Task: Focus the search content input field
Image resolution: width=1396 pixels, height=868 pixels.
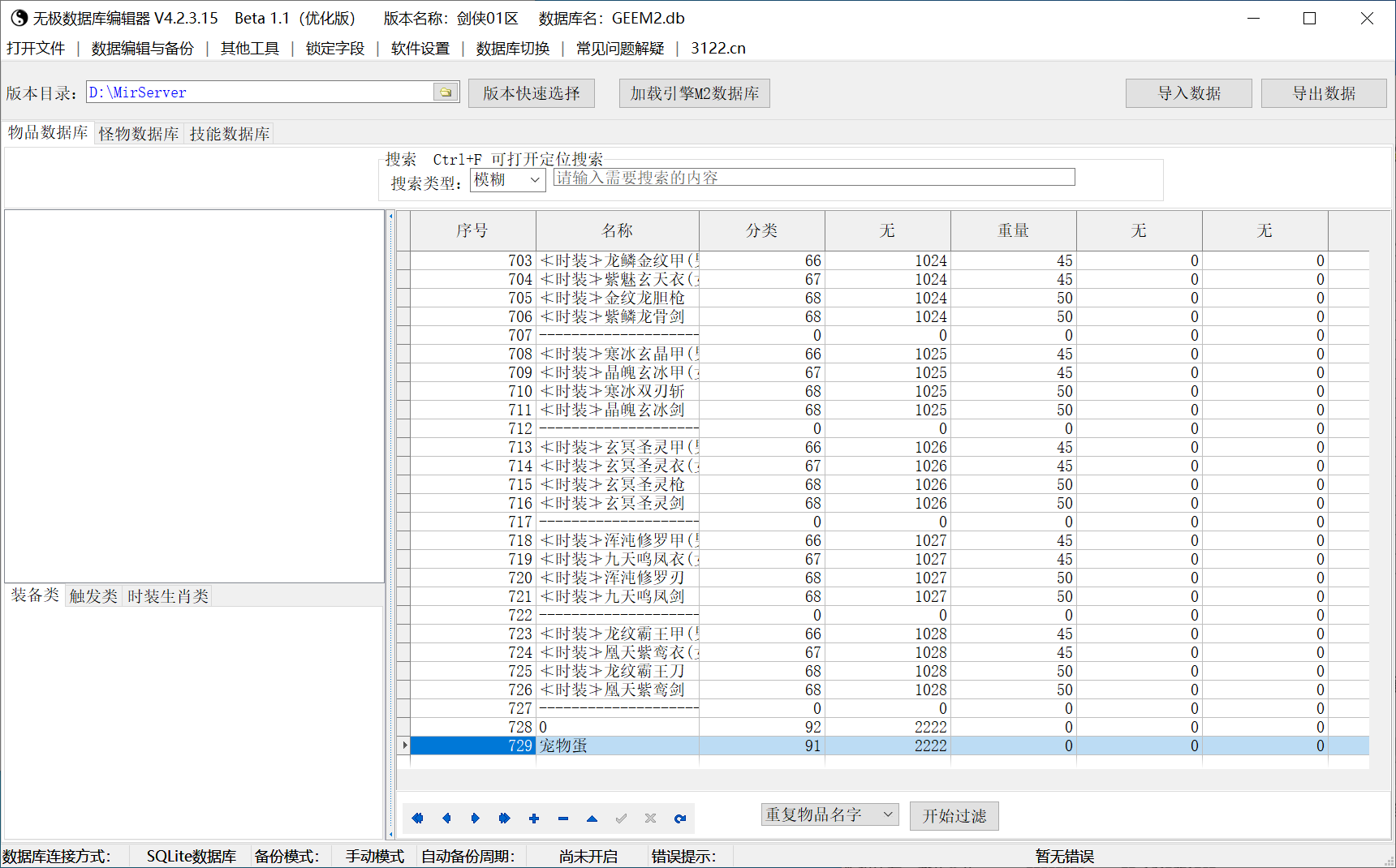Action: (x=814, y=178)
